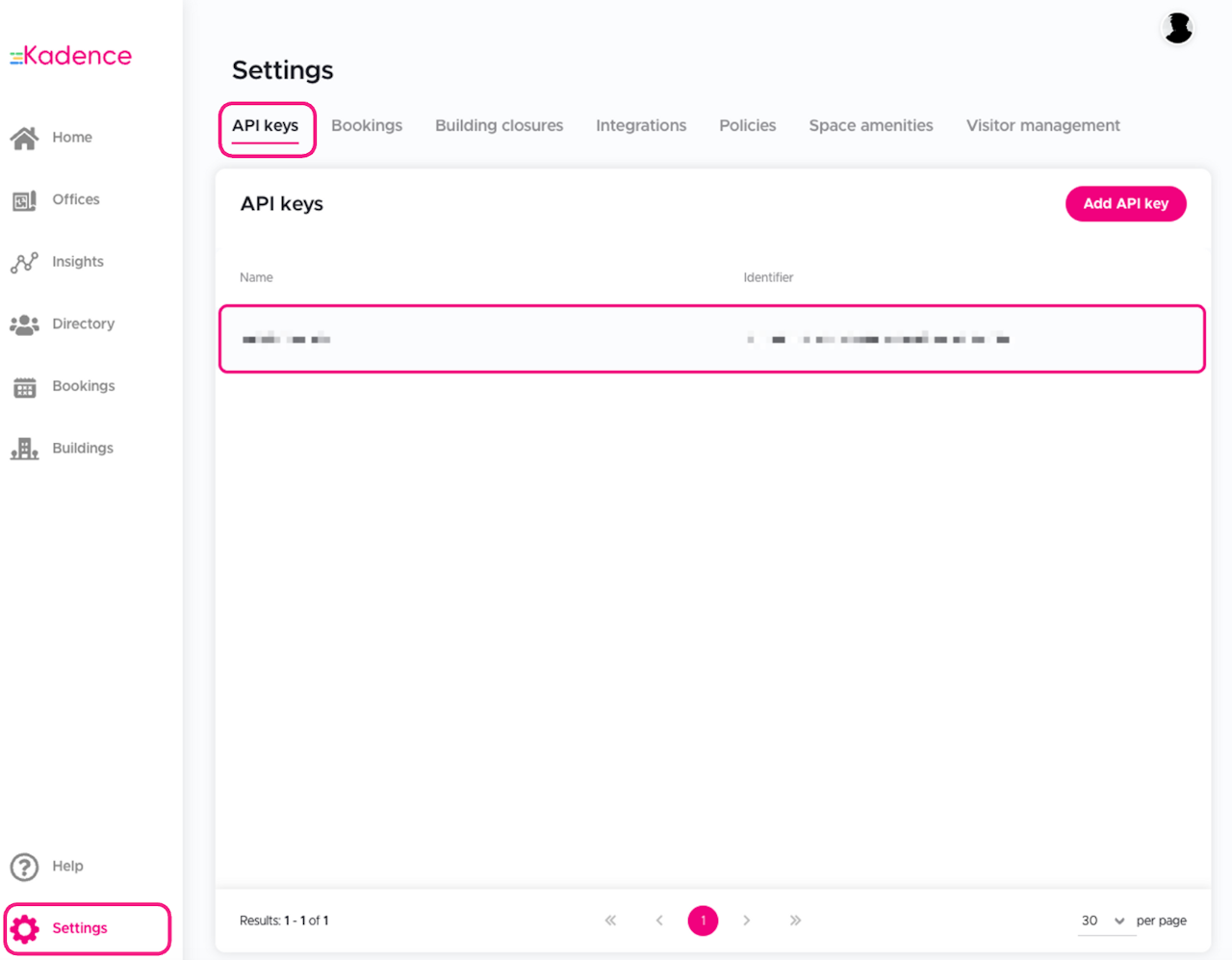The height and width of the screenshot is (960, 1232).
Task: Click the Kadence logo
Action: (71, 56)
